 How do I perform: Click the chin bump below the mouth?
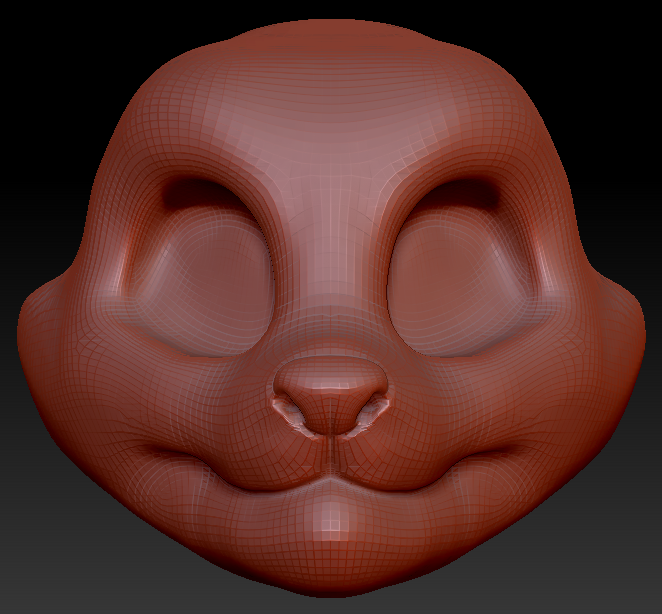(331, 524)
